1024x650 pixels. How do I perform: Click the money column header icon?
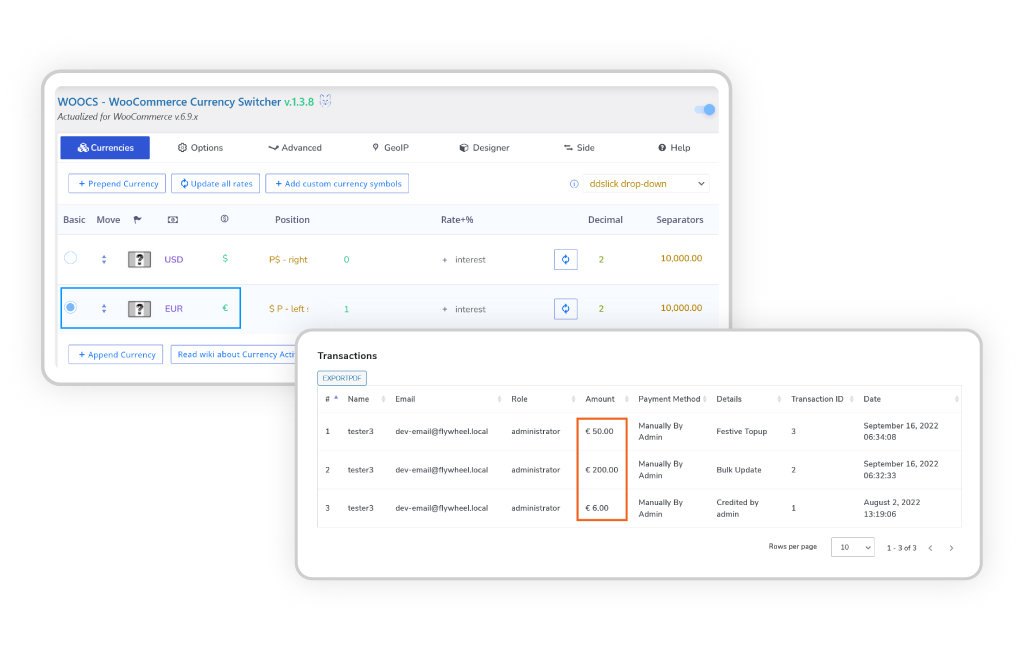tap(173, 219)
